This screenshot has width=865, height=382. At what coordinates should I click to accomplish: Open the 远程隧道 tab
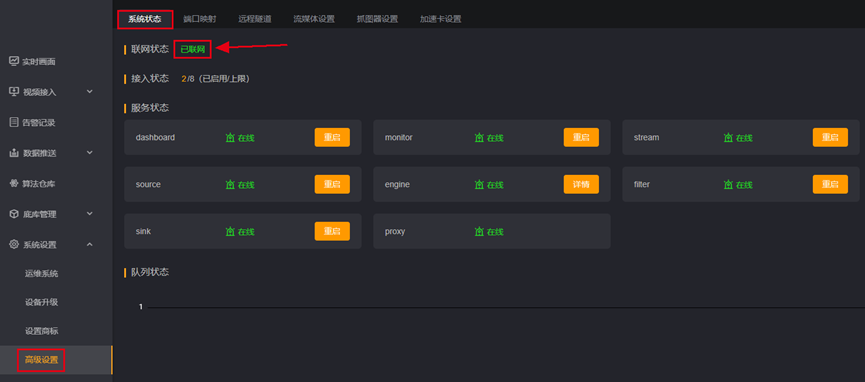tap(255, 19)
